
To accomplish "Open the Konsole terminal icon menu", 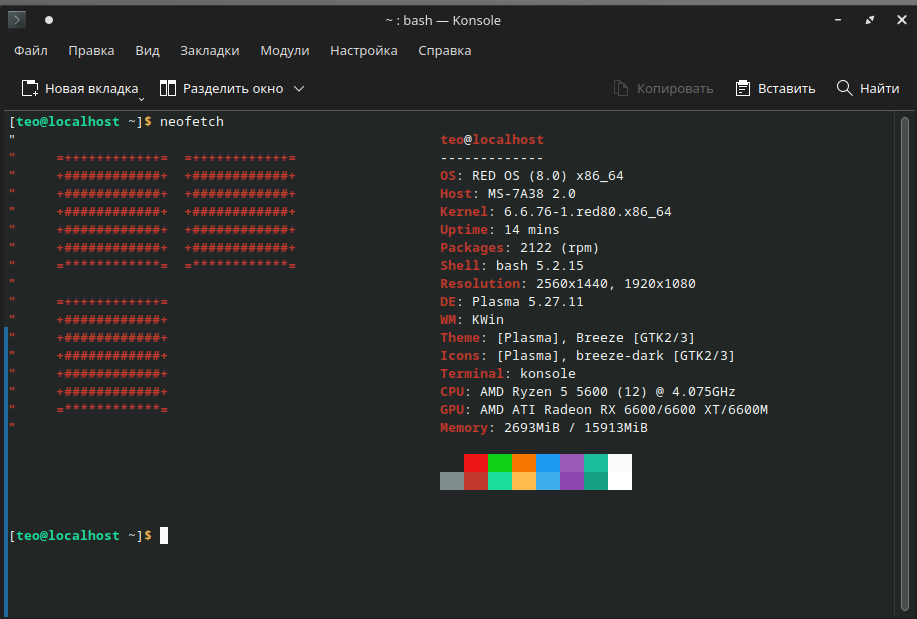I will click(17, 20).
